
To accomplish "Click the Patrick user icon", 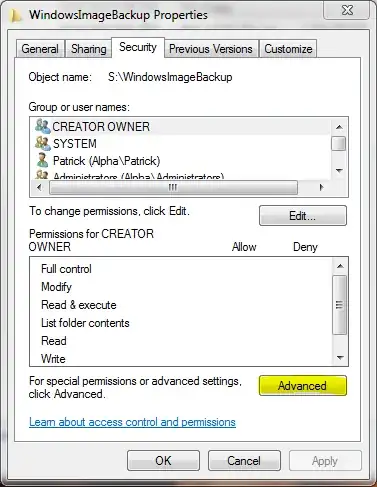I will 42,160.
